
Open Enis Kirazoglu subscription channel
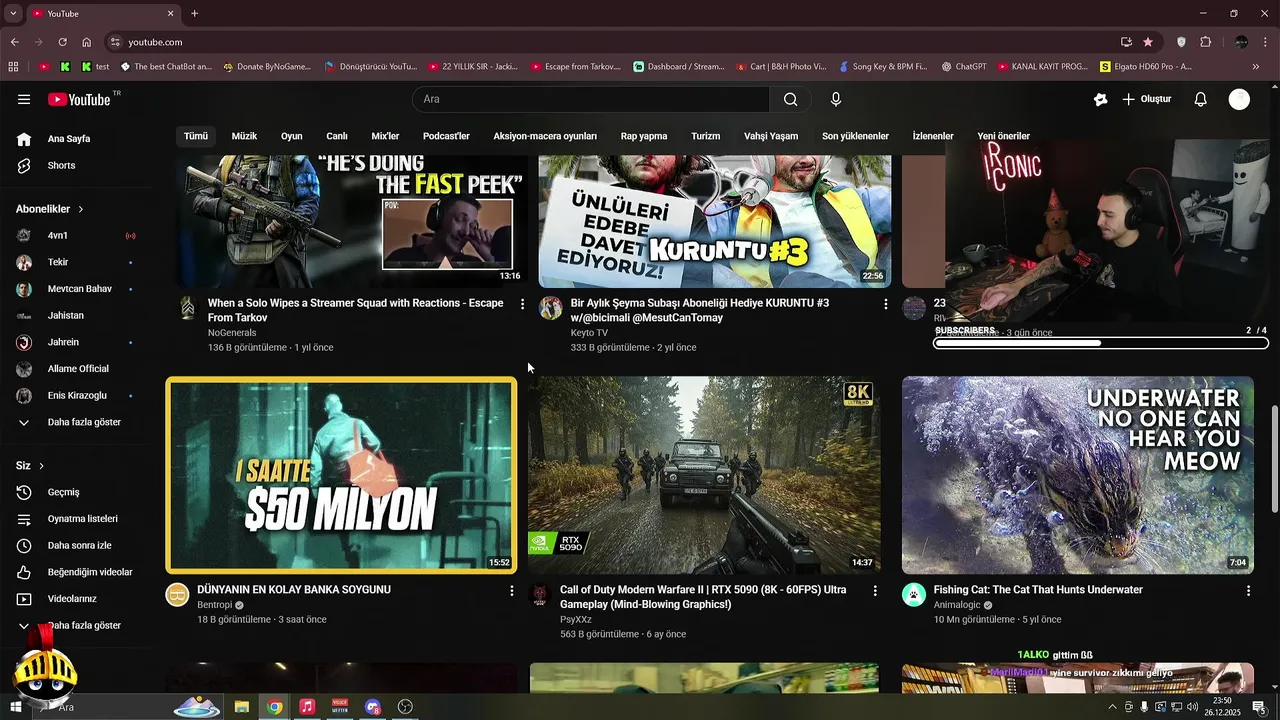[78, 395]
